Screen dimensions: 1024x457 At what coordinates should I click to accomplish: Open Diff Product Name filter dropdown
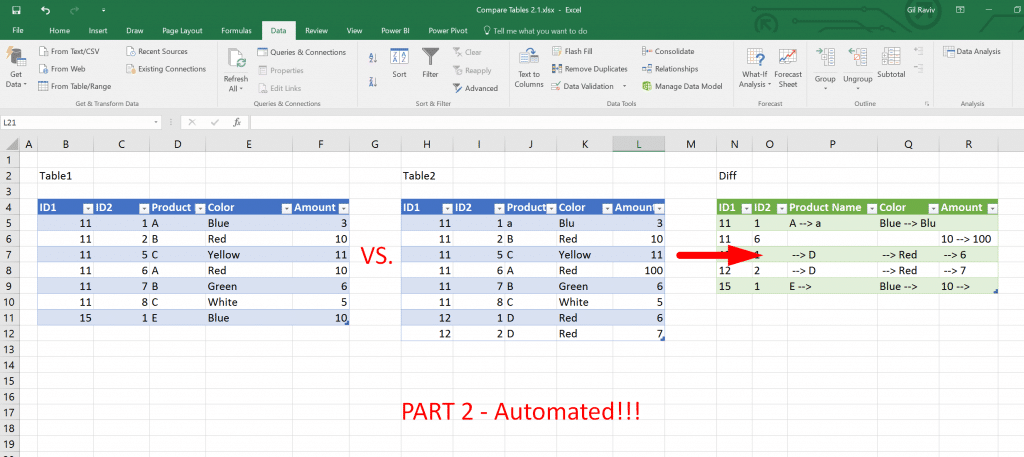pos(871,208)
